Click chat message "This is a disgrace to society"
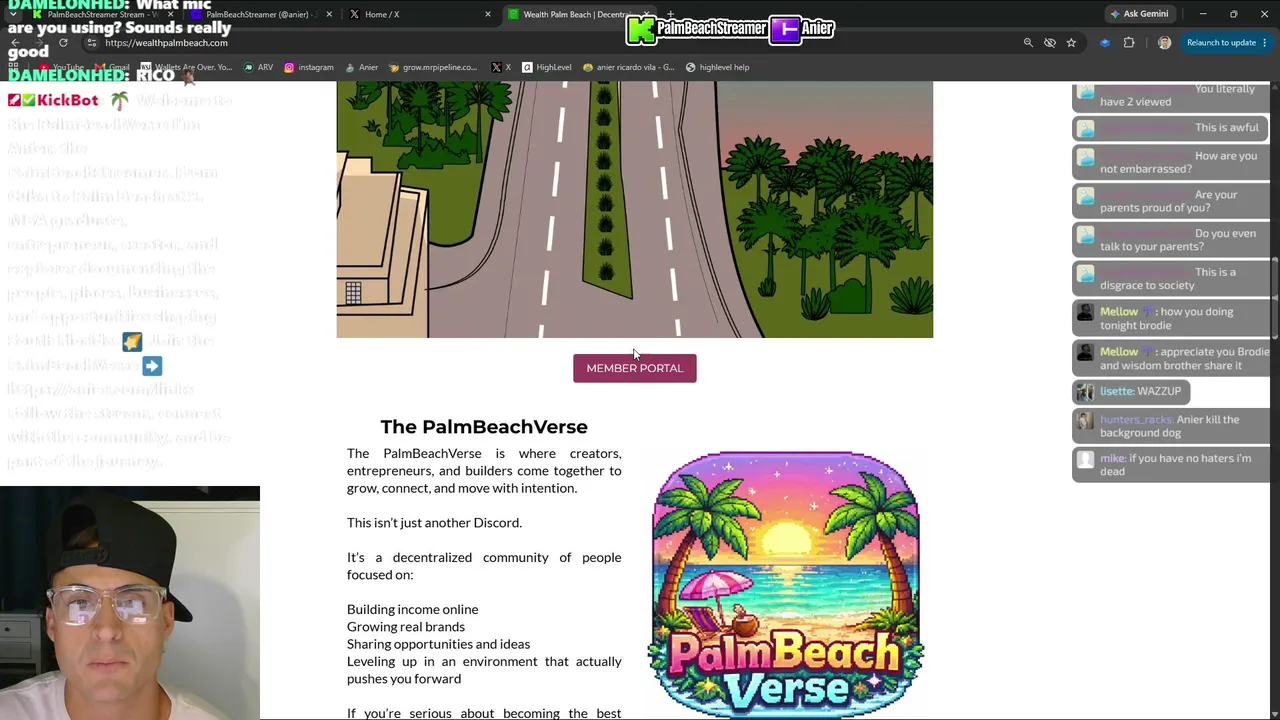 (1171, 278)
